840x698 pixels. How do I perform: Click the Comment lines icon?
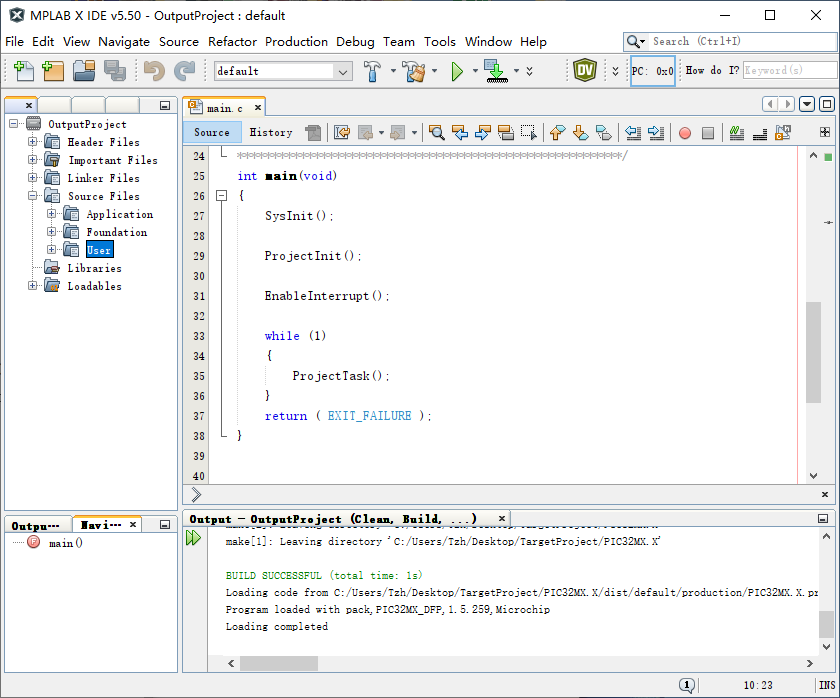tap(737, 132)
